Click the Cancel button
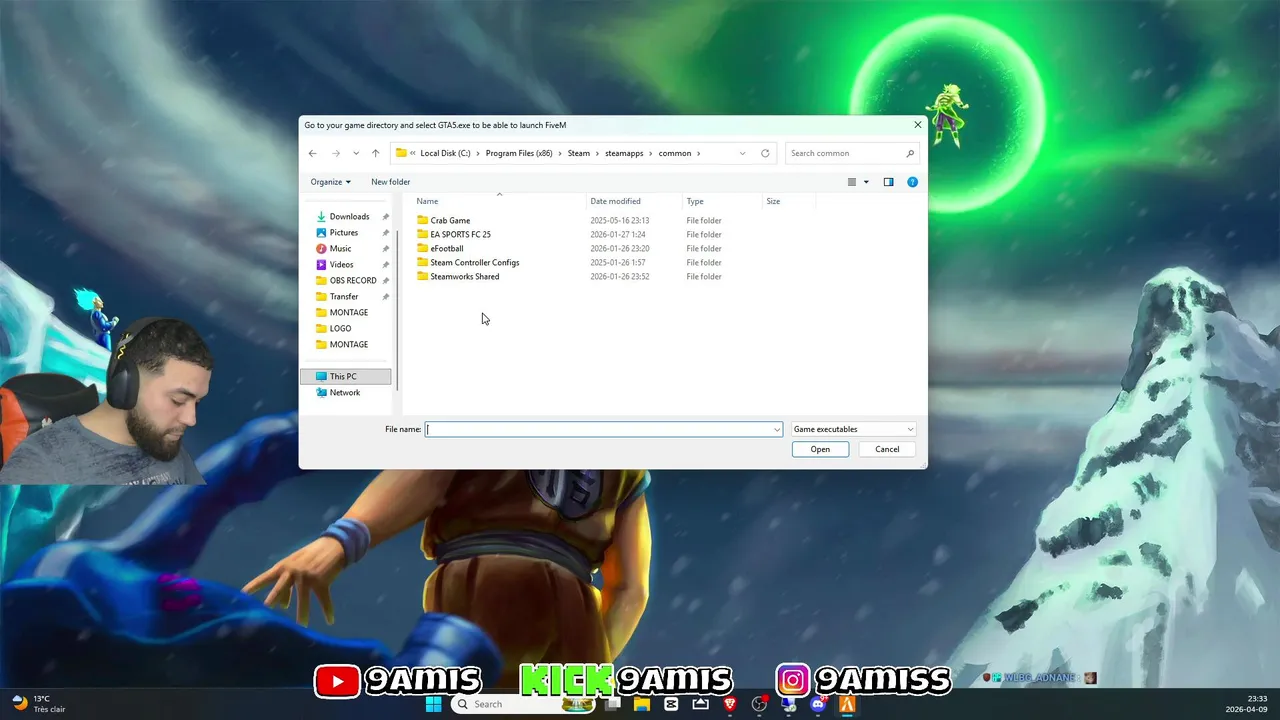 (x=887, y=449)
